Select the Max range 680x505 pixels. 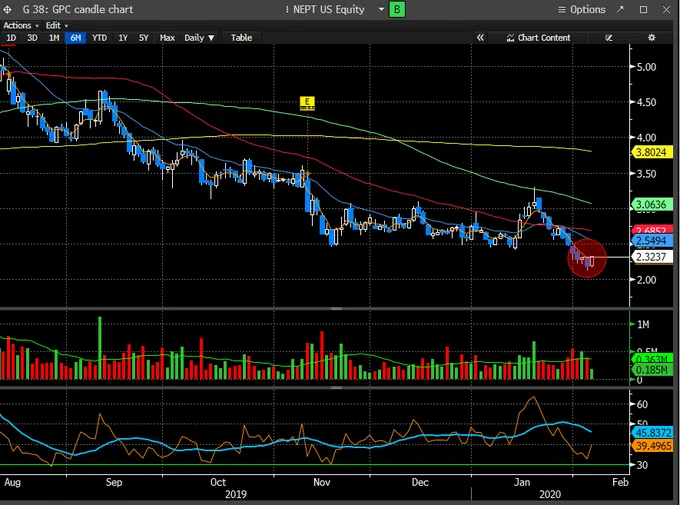tap(167, 38)
